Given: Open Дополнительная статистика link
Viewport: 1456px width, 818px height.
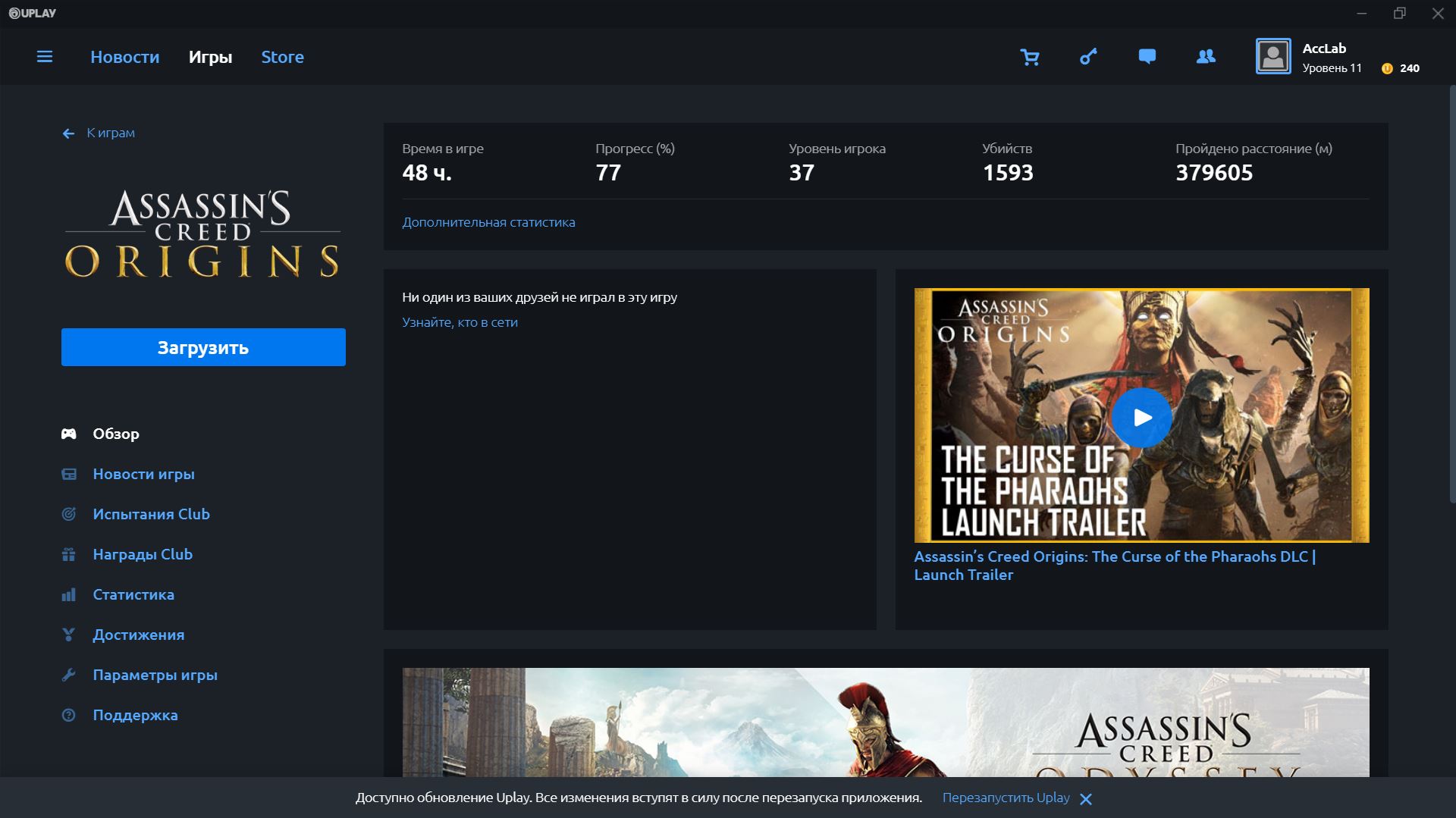Looking at the screenshot, I should [x=488, y=222].
